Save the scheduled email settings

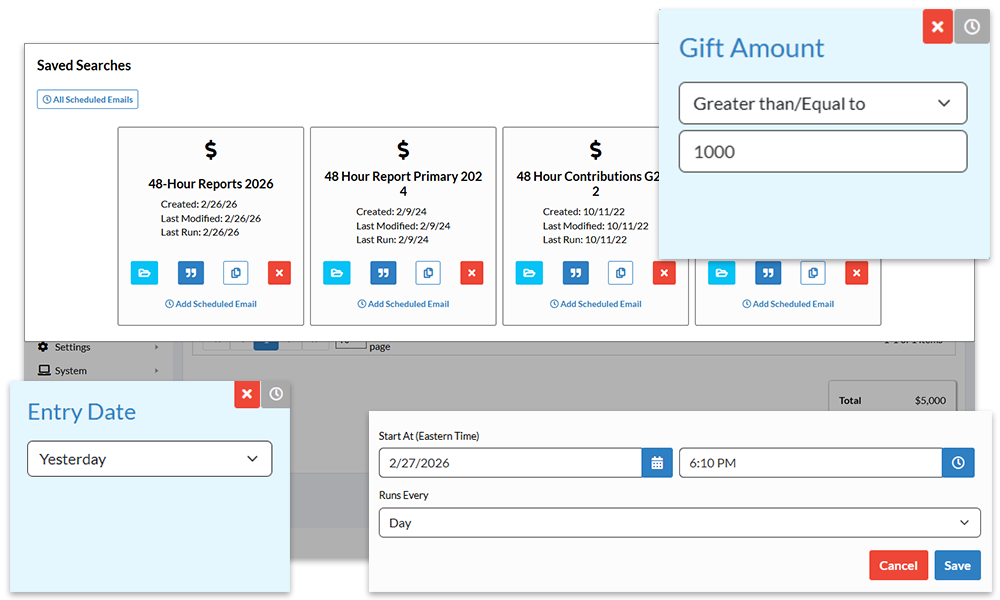tap(957, 565)
